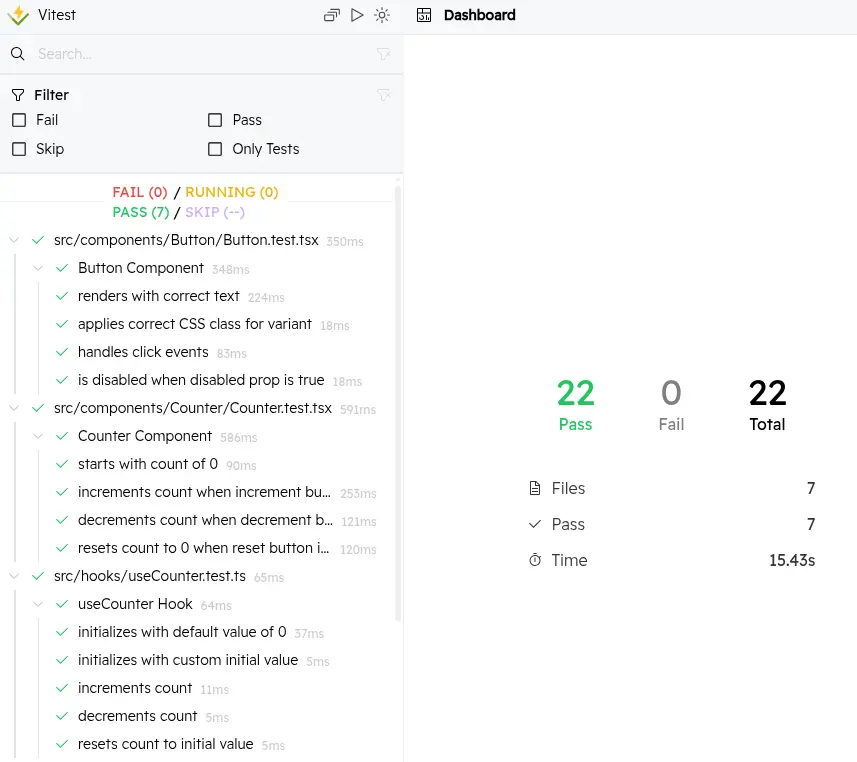Viewport: 857px width, 762px height.
Task: Run all tests with play icon
Action: coord(358,16)
